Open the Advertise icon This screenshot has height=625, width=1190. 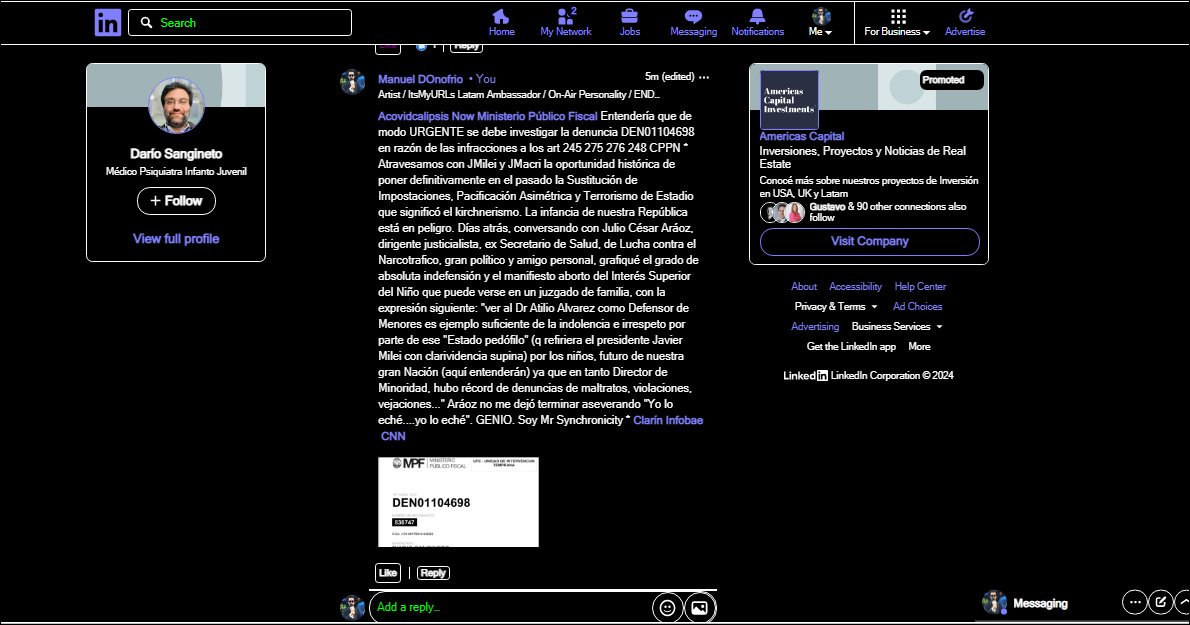(965, 23)
